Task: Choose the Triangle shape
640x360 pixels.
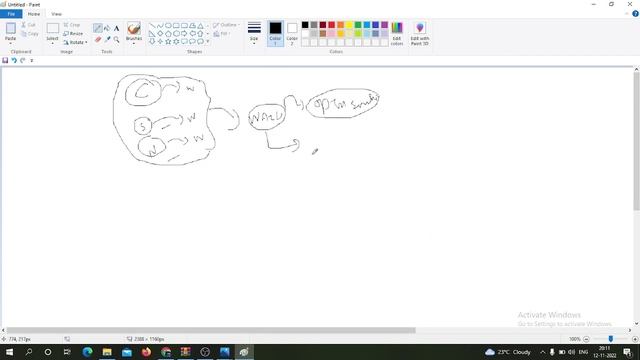Action: click(200, 25)
